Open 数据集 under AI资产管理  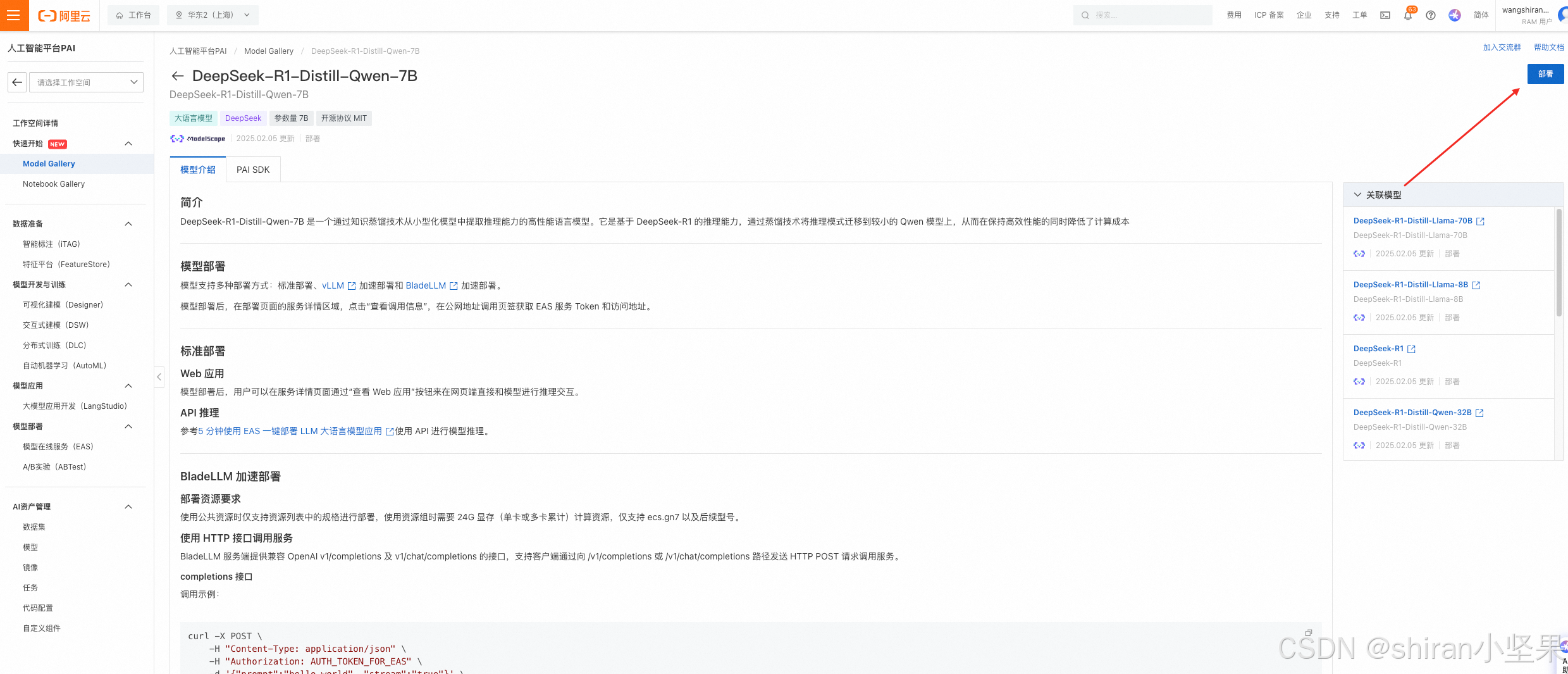[x=34, y=527]
